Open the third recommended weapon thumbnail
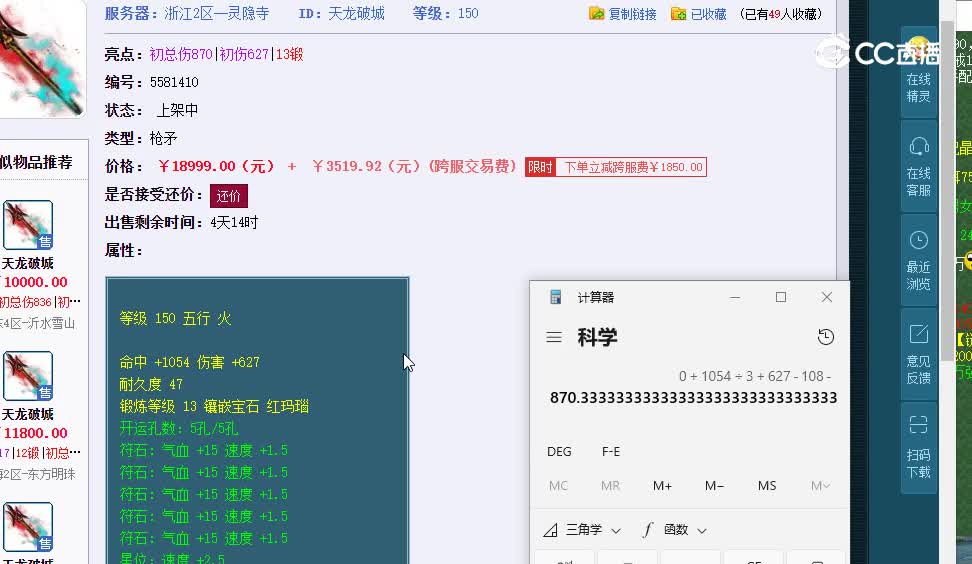The width and height of the screenshot is (972, 564). 28,527
